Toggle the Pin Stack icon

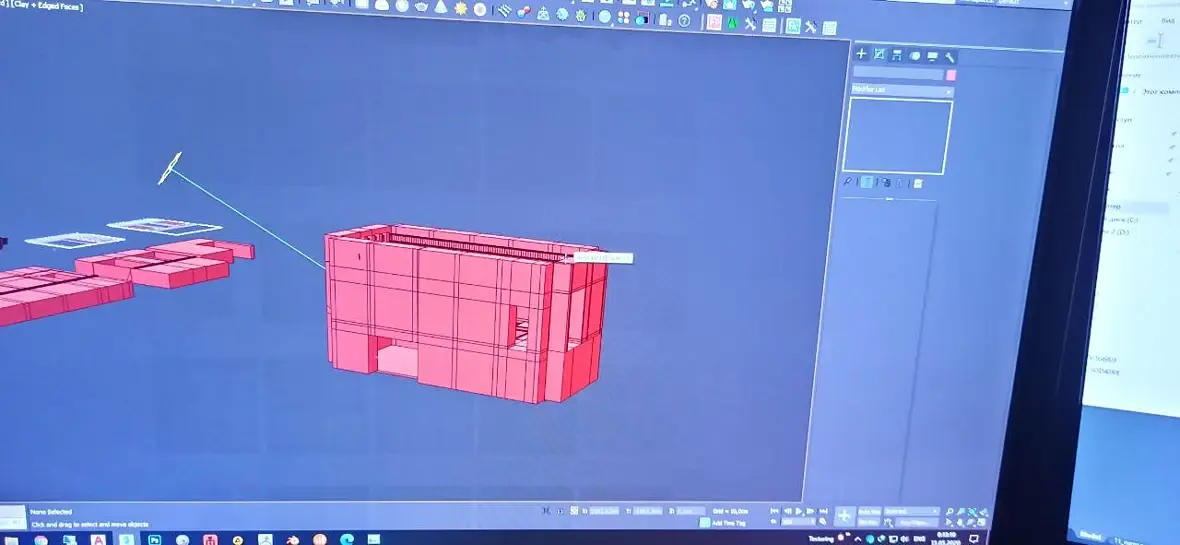[847, 181]
